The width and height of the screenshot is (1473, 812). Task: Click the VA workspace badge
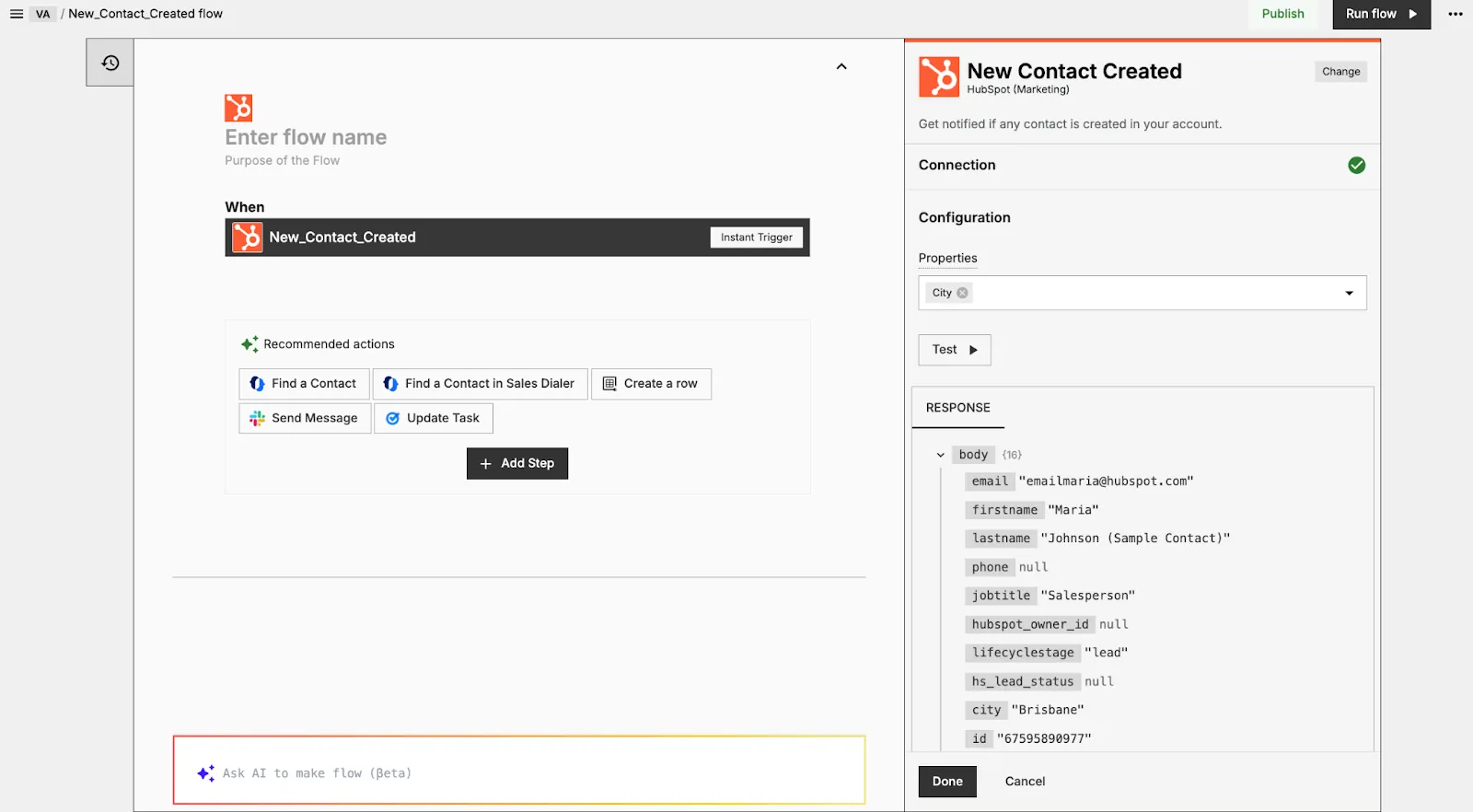coord(43,14)
